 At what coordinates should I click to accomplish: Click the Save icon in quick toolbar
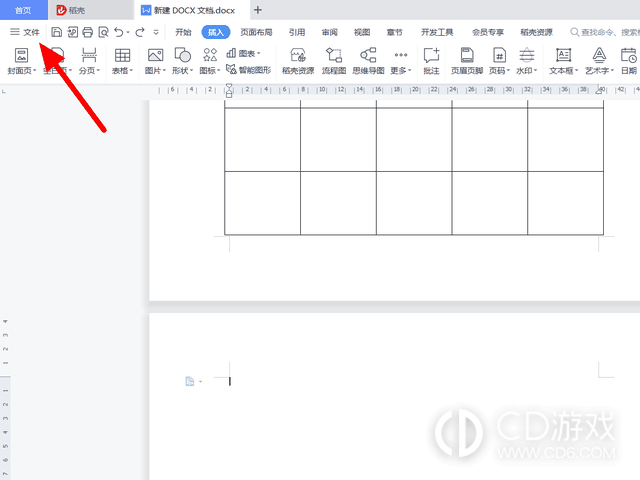[57, 32]
